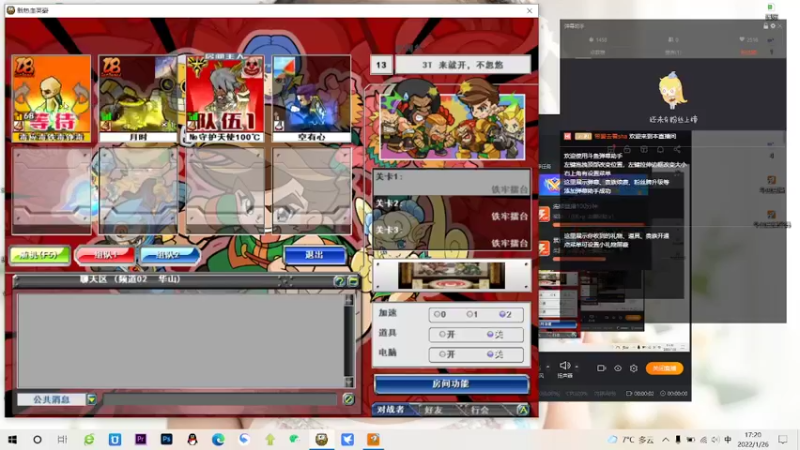Click the chat help question mark icon

[338, 281]
